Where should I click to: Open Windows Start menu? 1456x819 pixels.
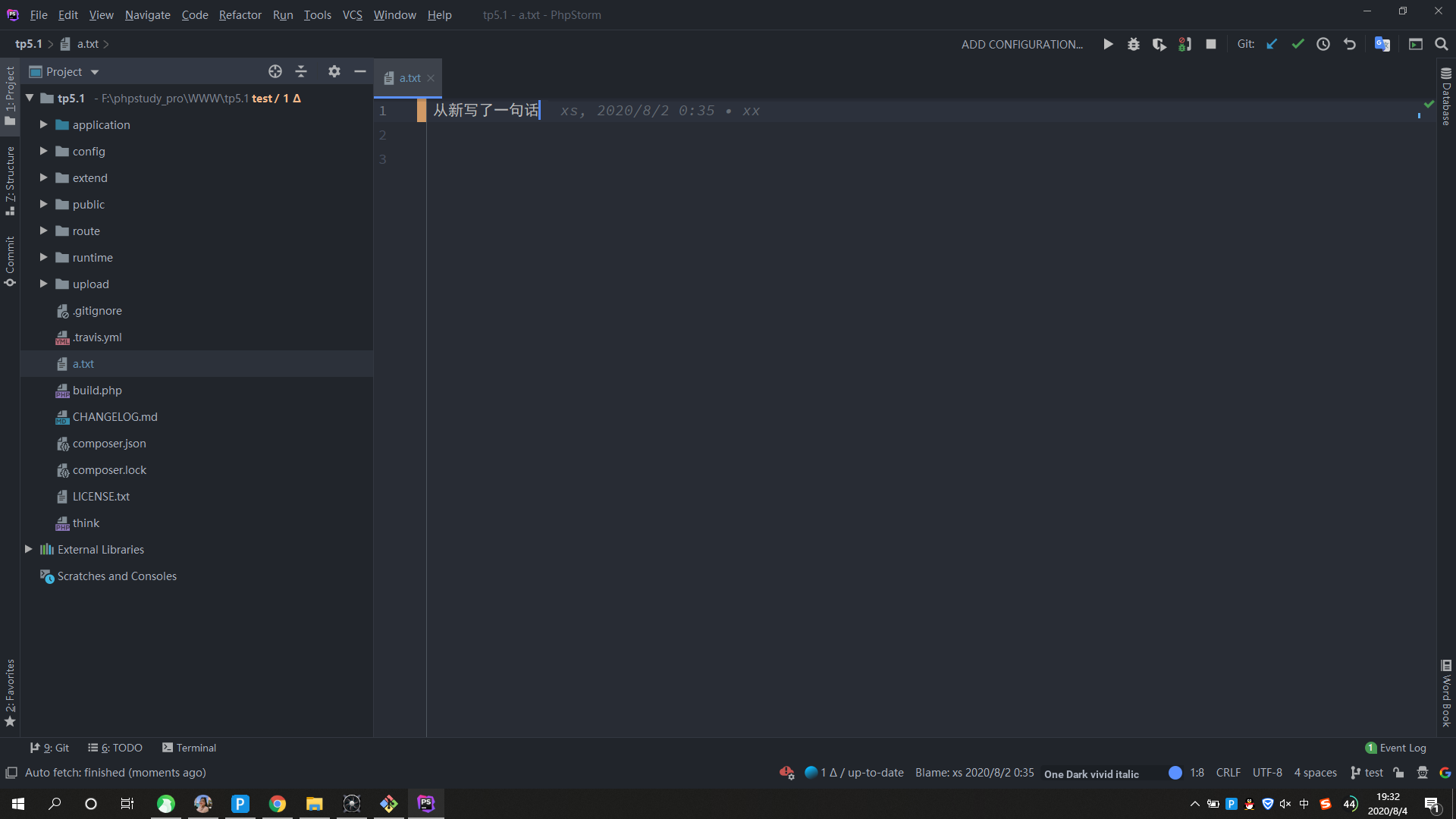coord(18,804)
